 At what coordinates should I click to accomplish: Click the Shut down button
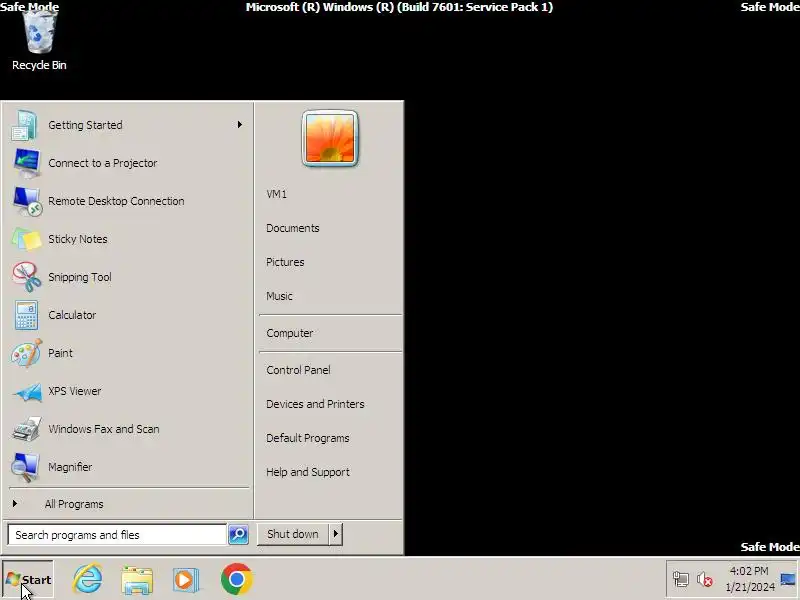click(x=293, y=534)
